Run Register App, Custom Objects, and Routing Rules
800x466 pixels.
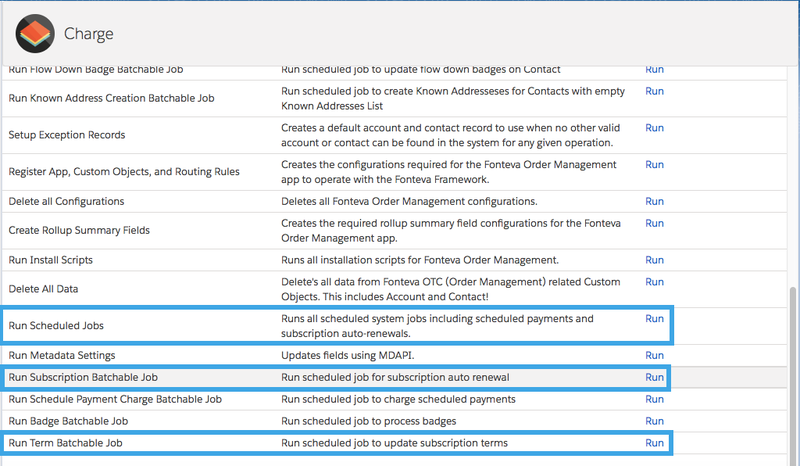pos(654,164)
